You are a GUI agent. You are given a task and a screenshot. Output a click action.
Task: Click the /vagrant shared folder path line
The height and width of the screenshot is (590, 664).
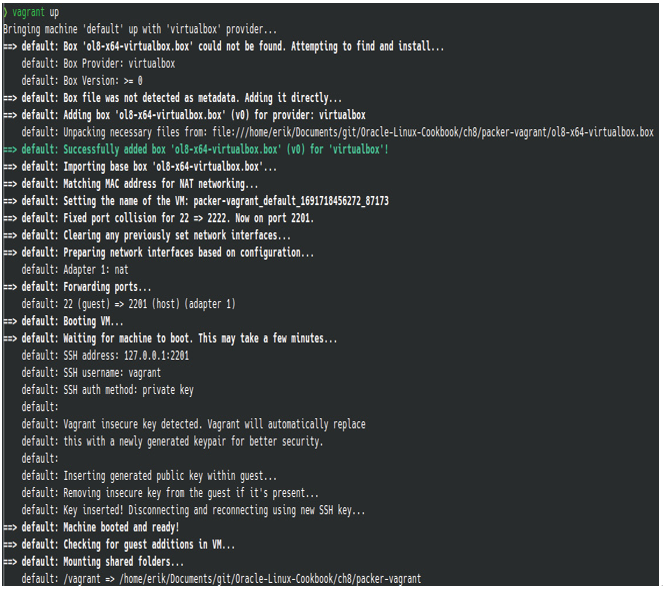(x=221, y=579)
